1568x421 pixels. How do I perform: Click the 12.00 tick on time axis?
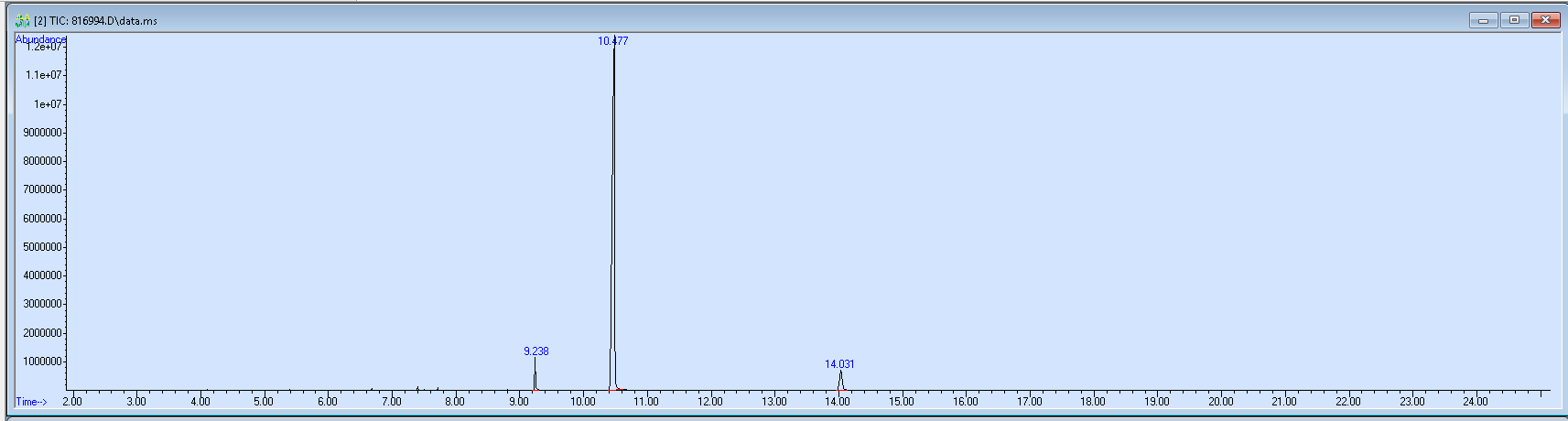[710, 402]
